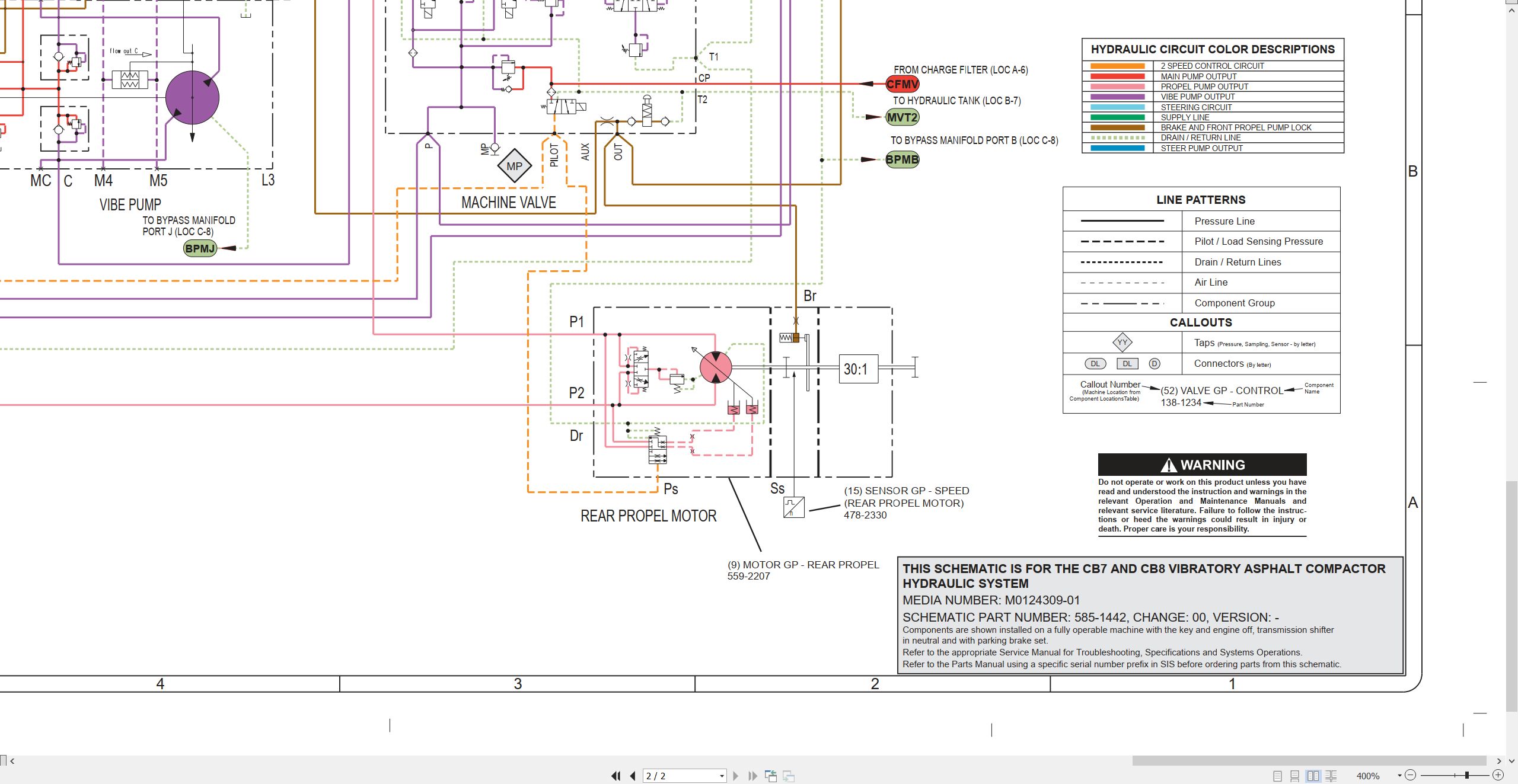Click the warning triangle icon
This screenshot has width=1518, height=784.
pos(1168,465)
